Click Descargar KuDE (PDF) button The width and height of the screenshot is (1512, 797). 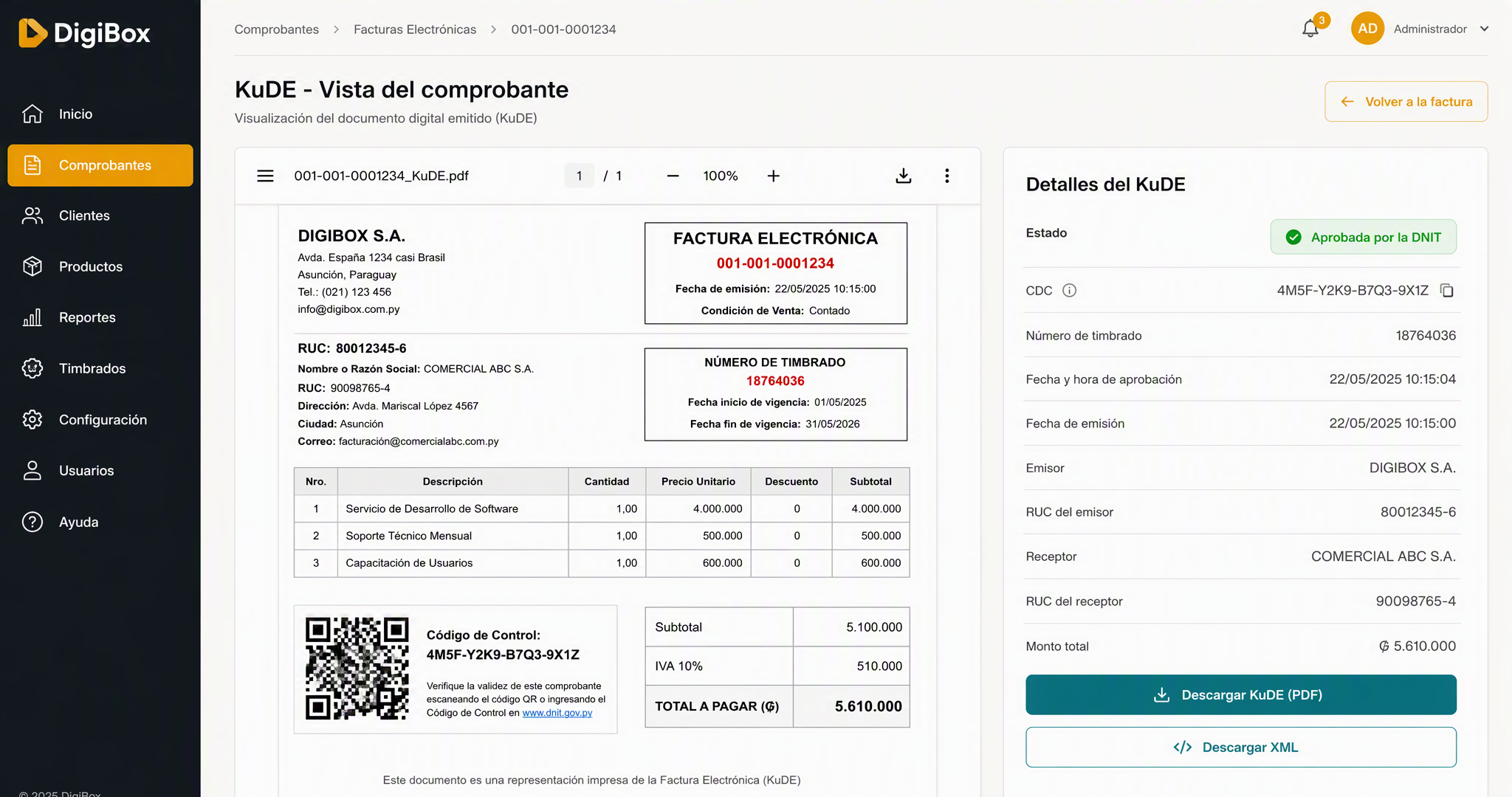click(1240, 694)
